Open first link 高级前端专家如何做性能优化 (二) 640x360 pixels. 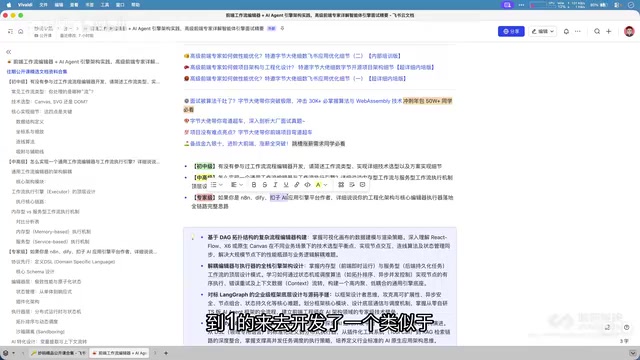tap(296, 56)
